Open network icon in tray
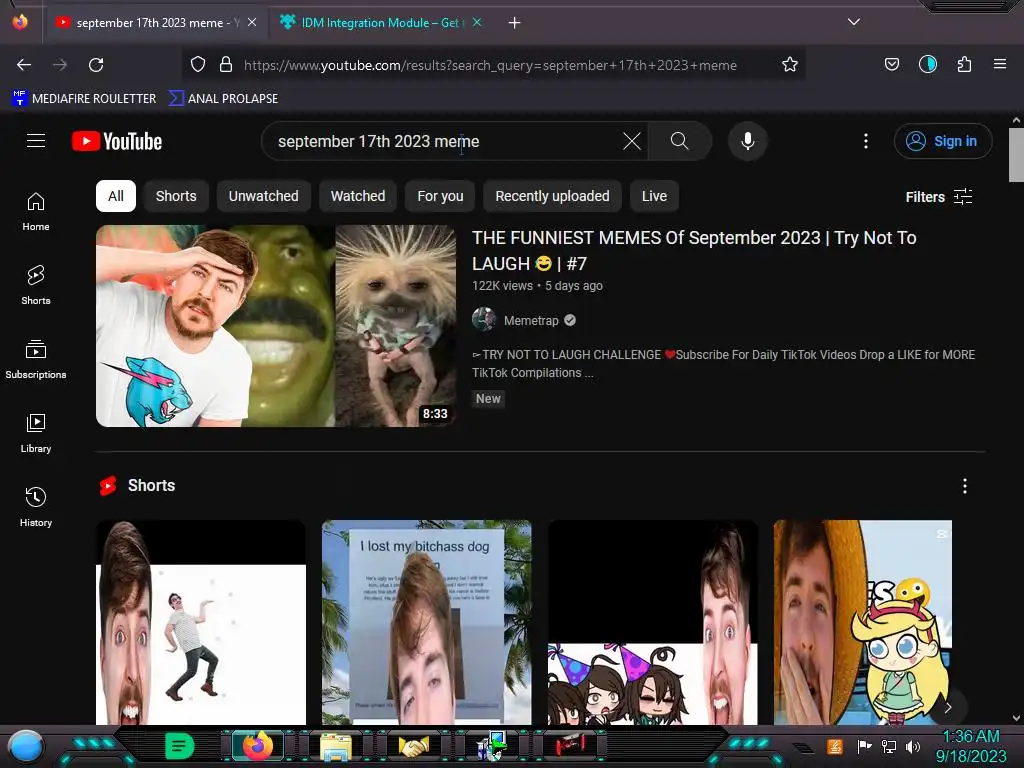The width and height of the screenshot is (1024, 768). click(x=888, y=746)
